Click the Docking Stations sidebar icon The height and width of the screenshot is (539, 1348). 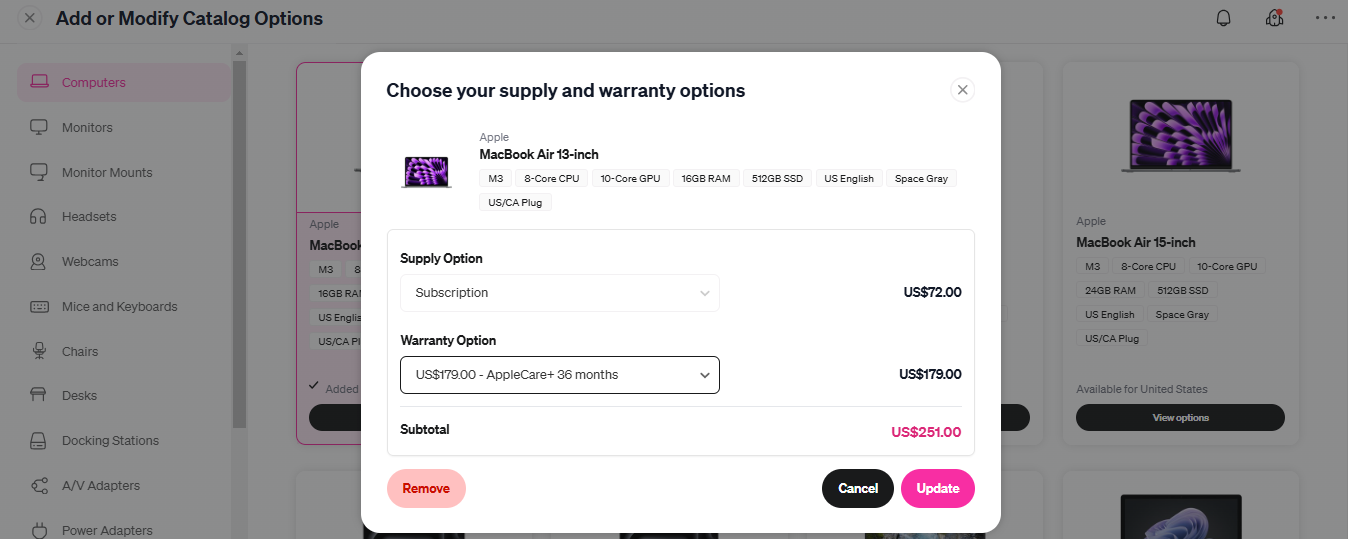pos(39,440)
